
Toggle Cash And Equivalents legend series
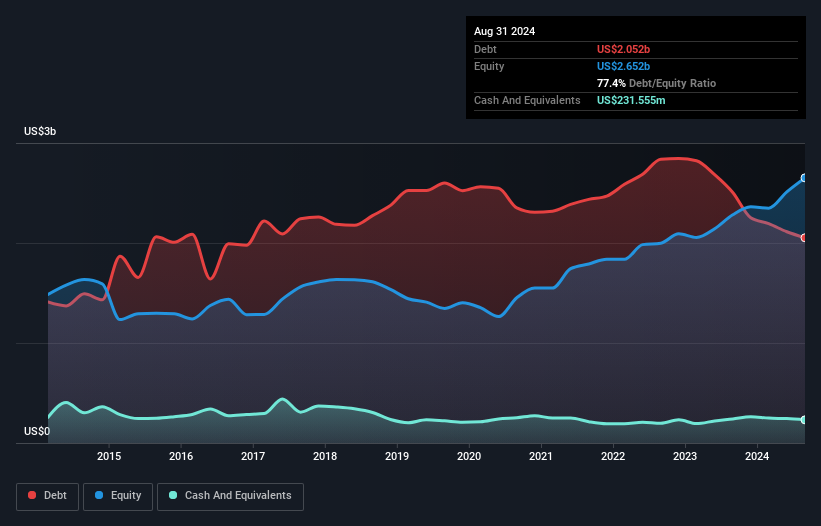pos(230,496)
